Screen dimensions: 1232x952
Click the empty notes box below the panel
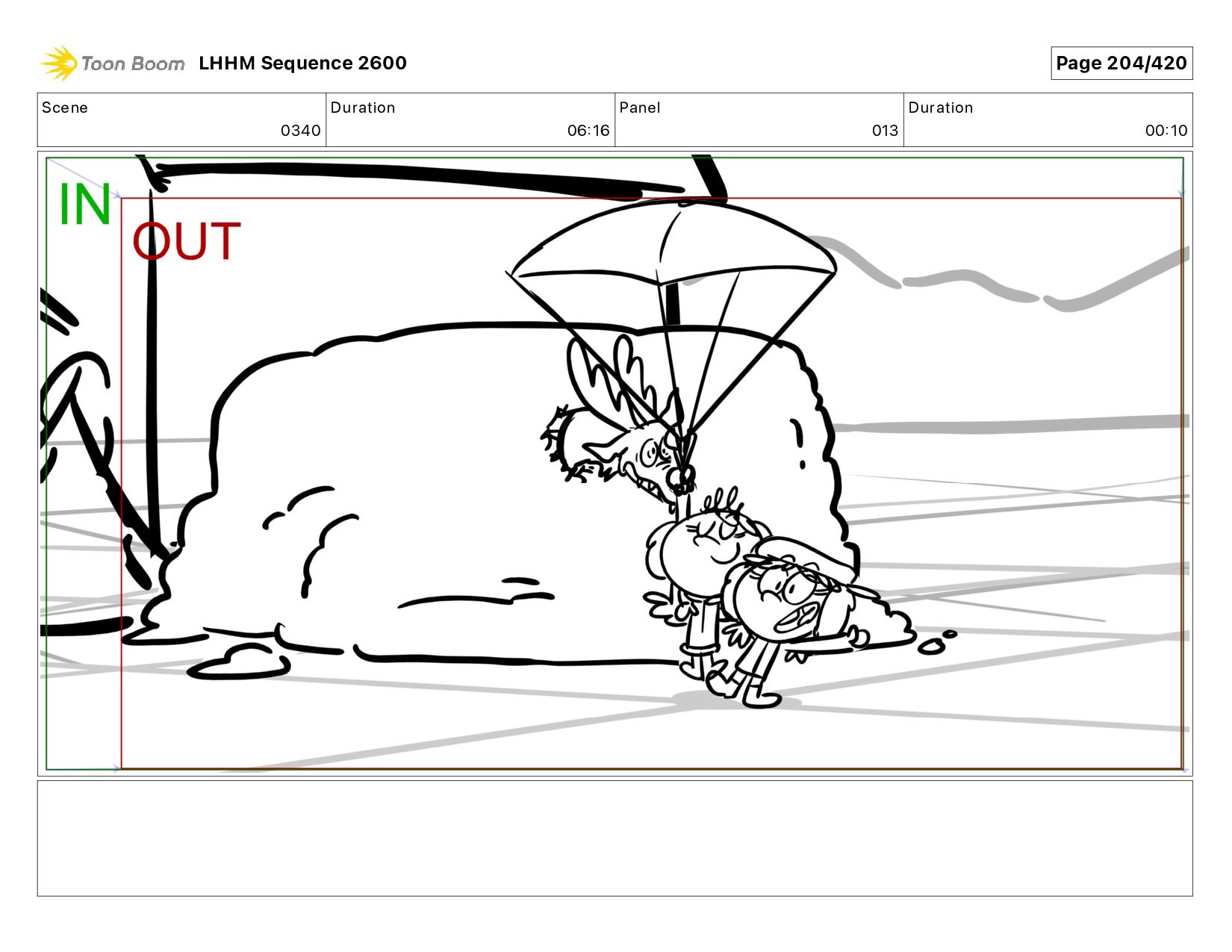(615, 839)
